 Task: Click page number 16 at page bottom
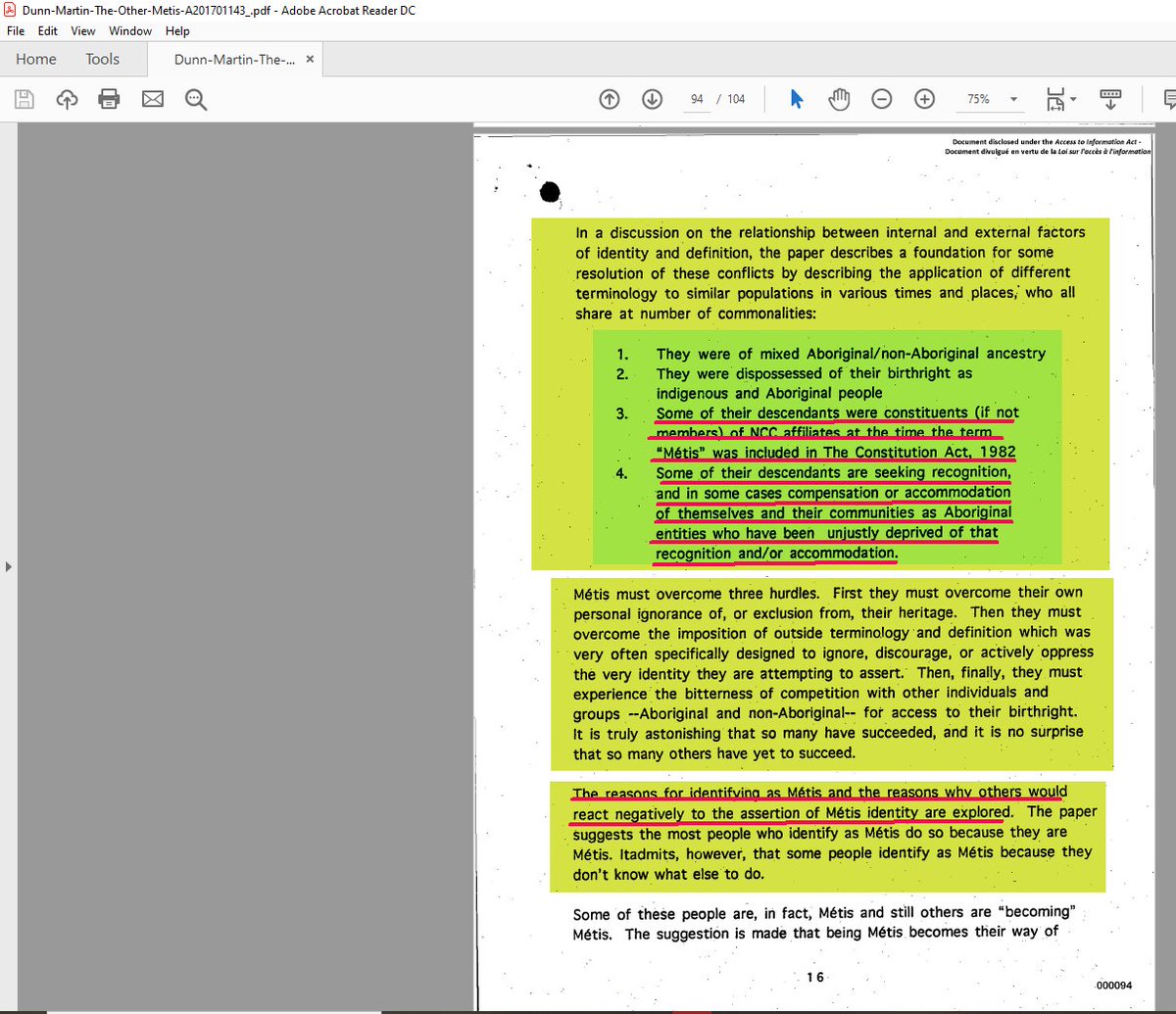815,977
